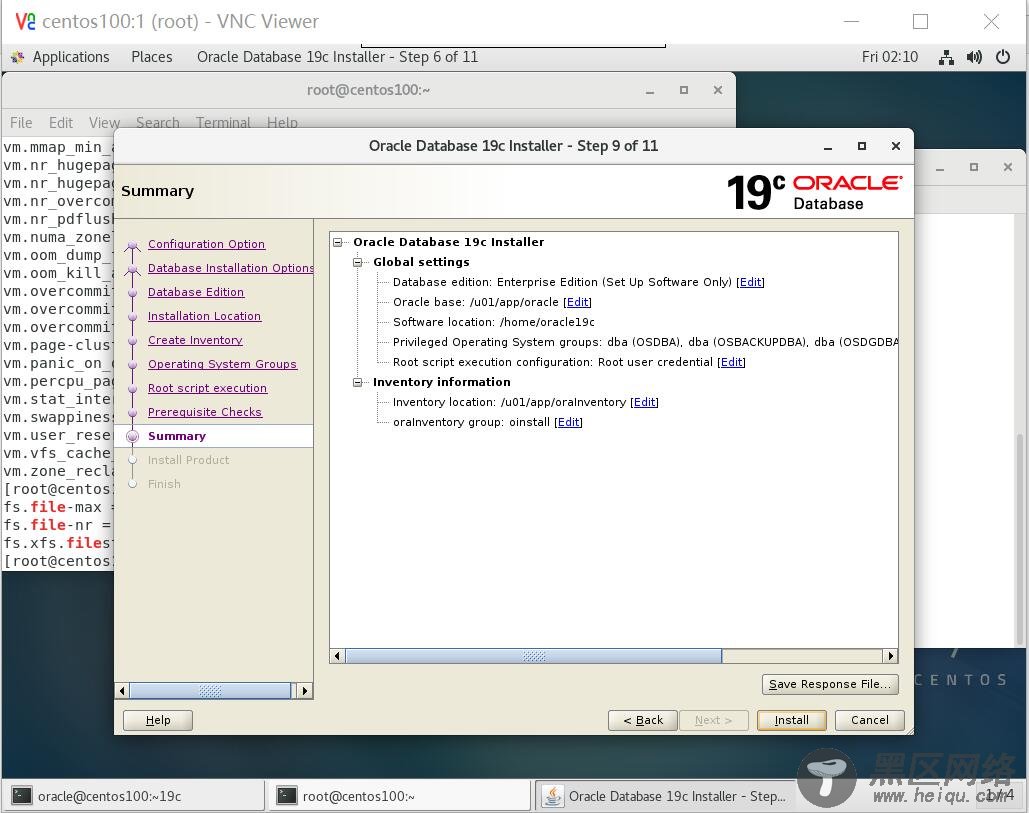Switch to oracle@centos100:~19c taskbar window
This screenshot has width=1029, height=813.
pyautogui.click(x=134, y=796)
